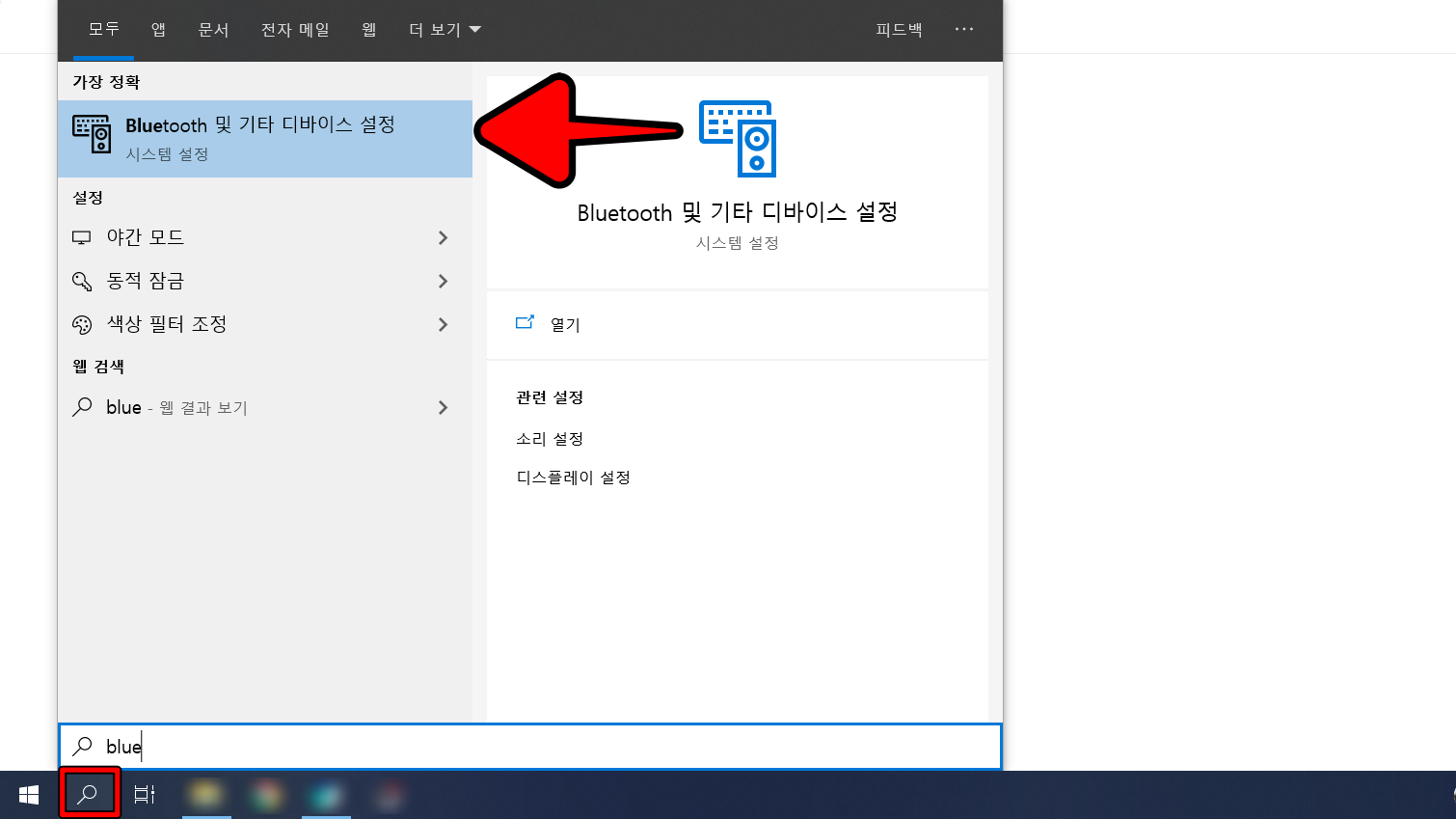1456x819 pixels.
Task: Click the taskbar search icon
Action: [88, 794]
